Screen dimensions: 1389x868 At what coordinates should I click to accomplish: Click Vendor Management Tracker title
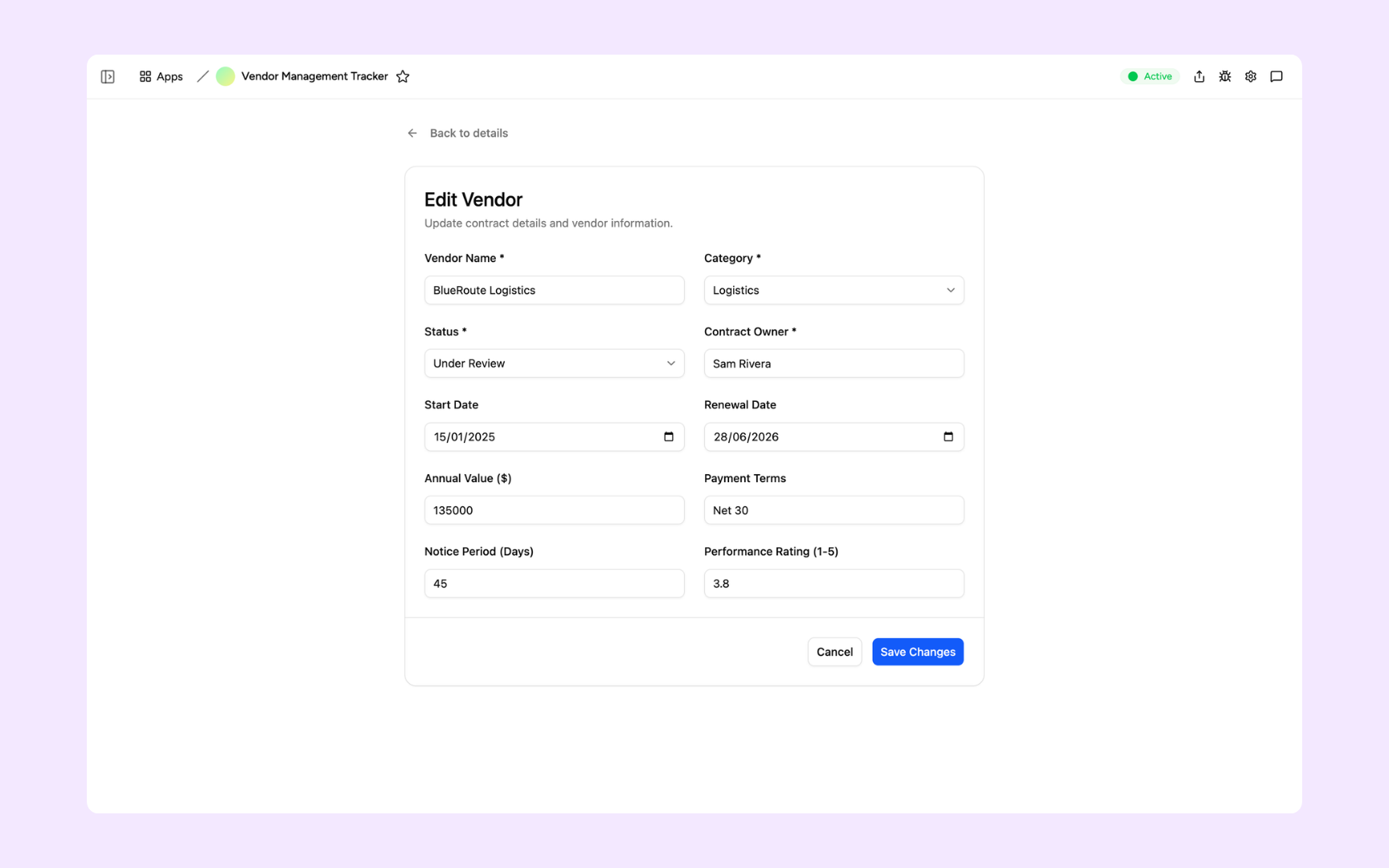tap(314, 76)
